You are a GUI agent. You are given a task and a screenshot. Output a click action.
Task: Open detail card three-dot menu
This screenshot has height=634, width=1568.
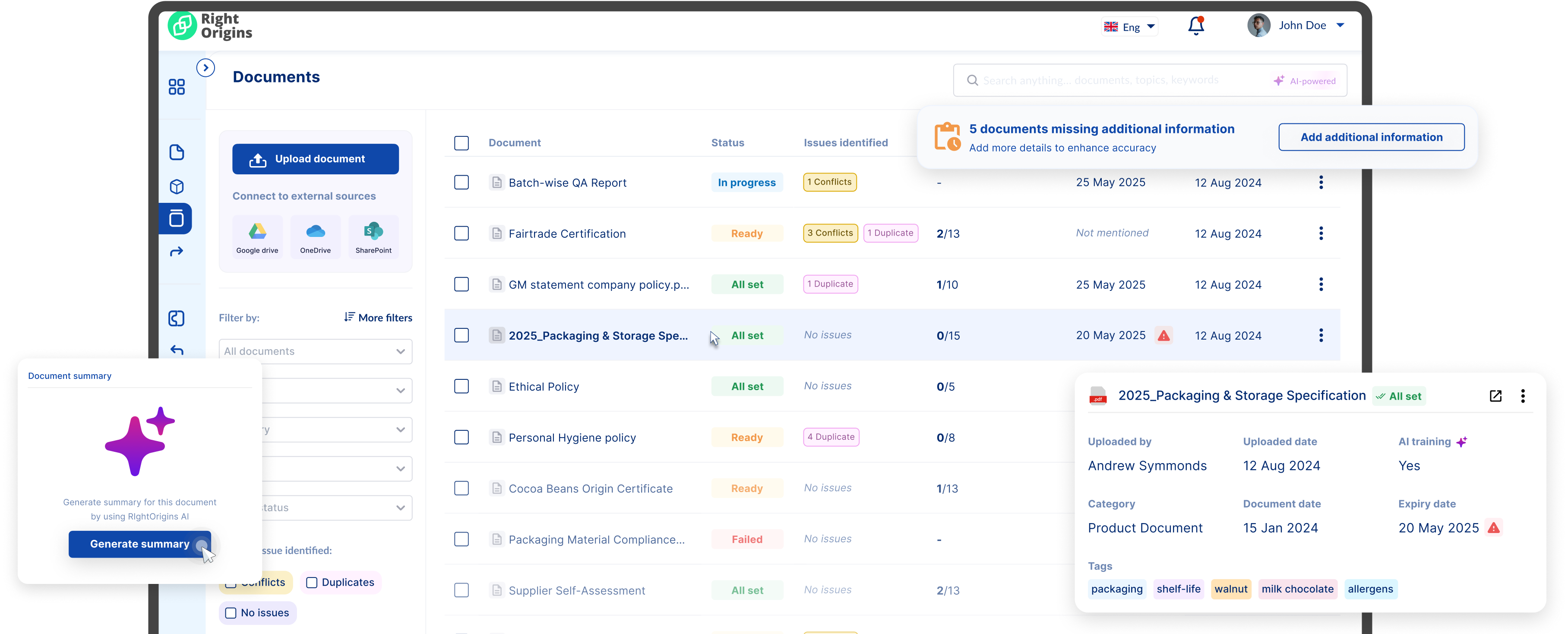tap(1523, 396)
